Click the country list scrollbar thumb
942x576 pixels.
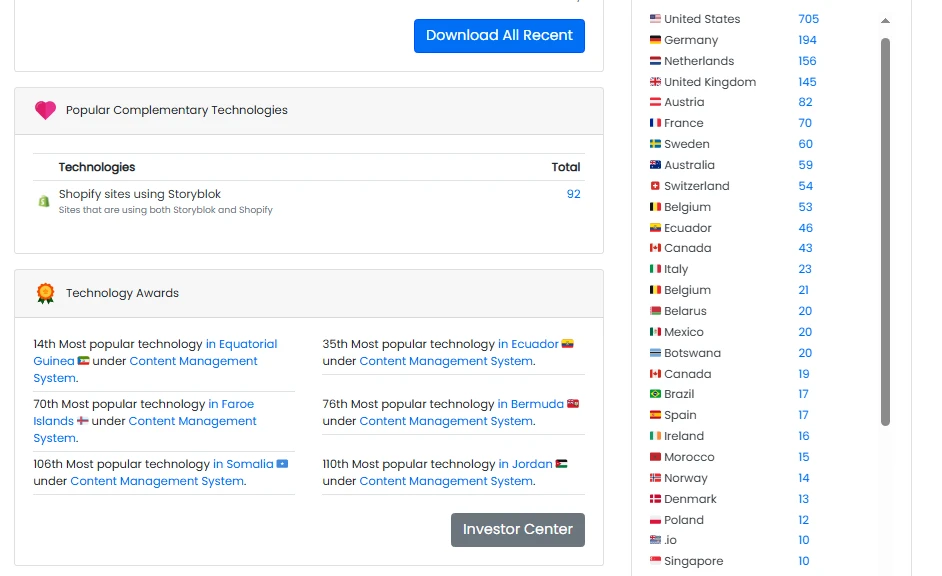(x=885, y=230)
